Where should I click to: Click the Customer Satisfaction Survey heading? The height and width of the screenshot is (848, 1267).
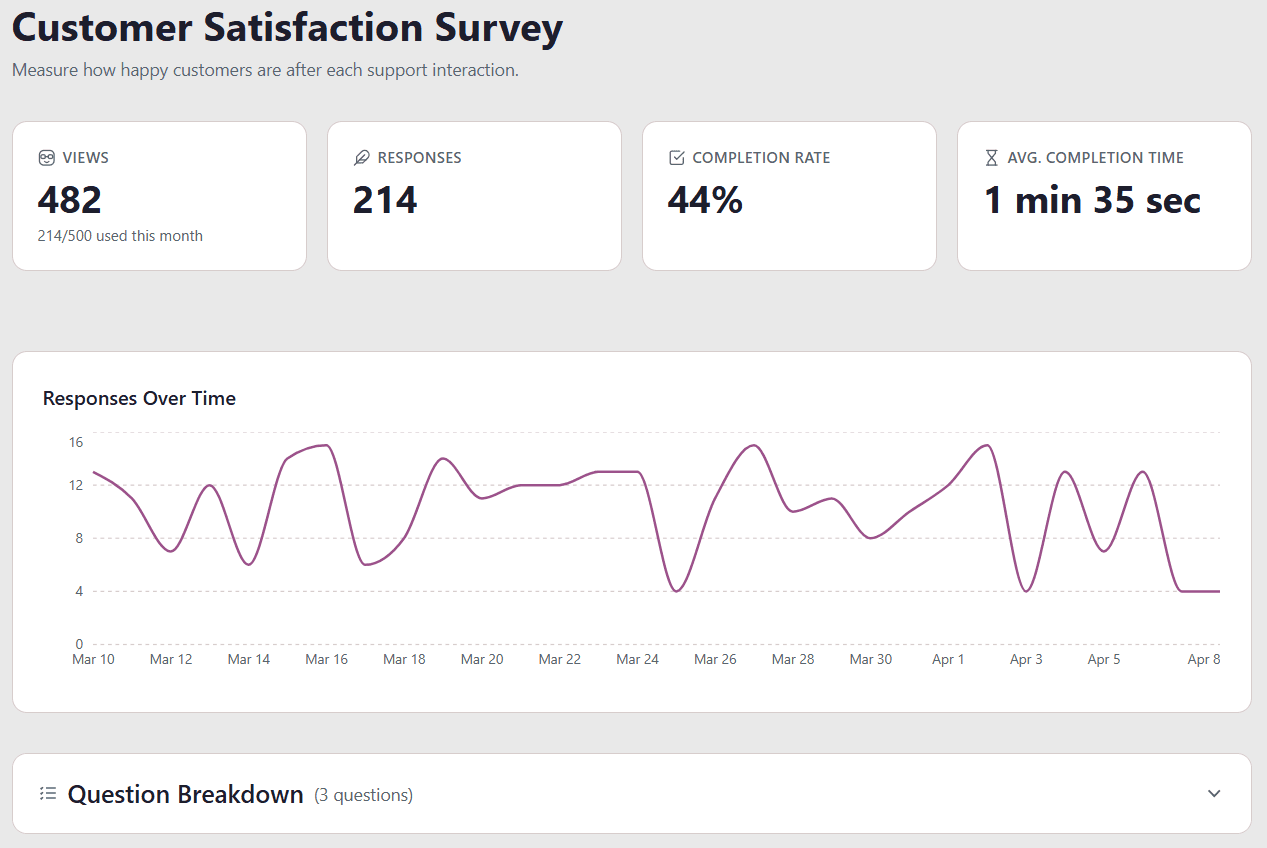[287, 28]
